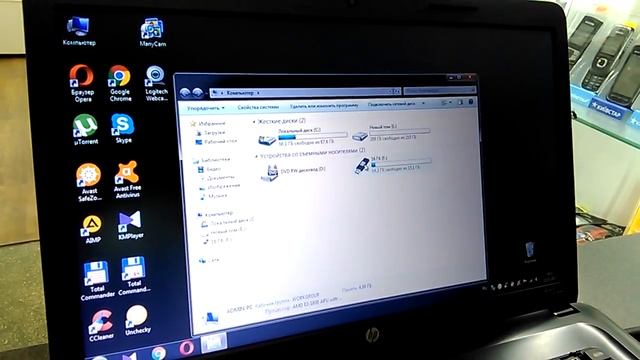
Task: Open Локальный диск (C:) drive icon
Action: pos(267,140)
